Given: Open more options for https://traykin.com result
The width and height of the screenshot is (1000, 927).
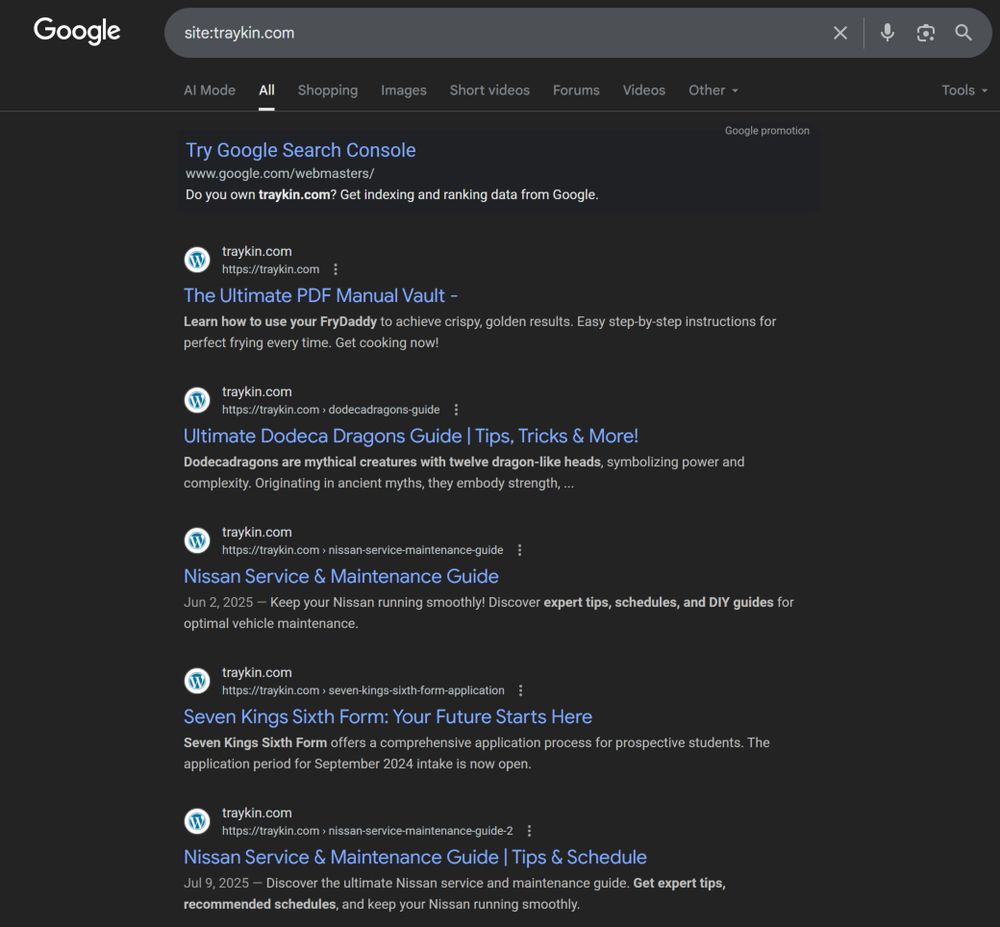Looking at the screenshot, I should pyautogui.click(x=335, y=269).
